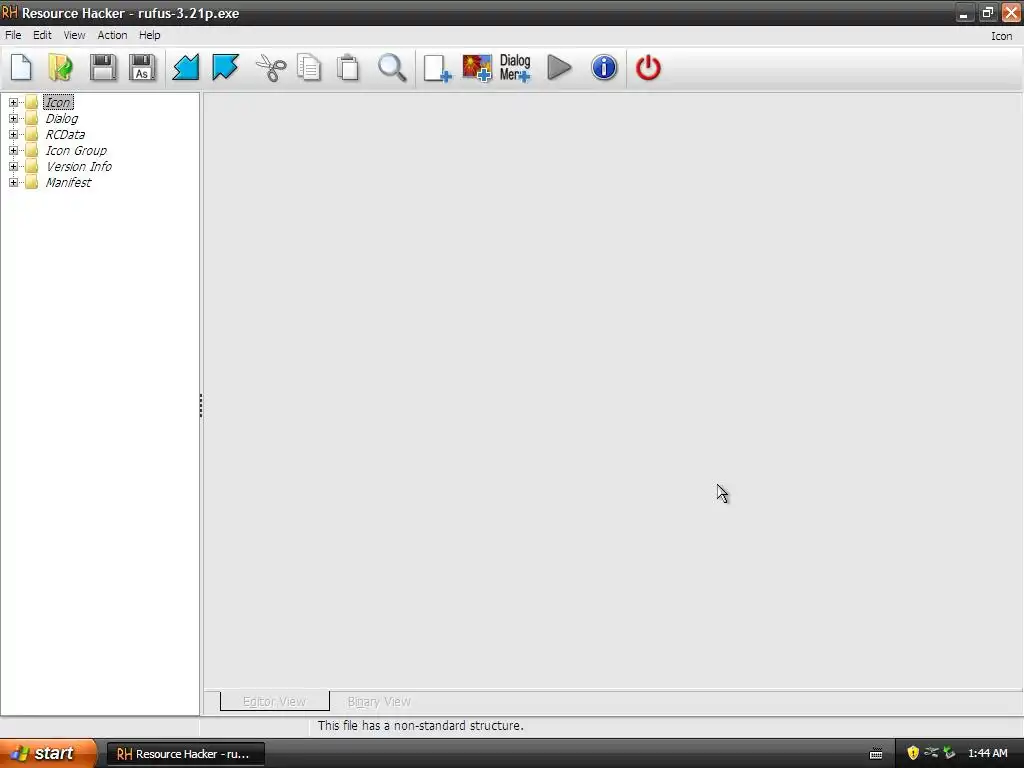Click the Add image resource icon

[x=477, y=68]
